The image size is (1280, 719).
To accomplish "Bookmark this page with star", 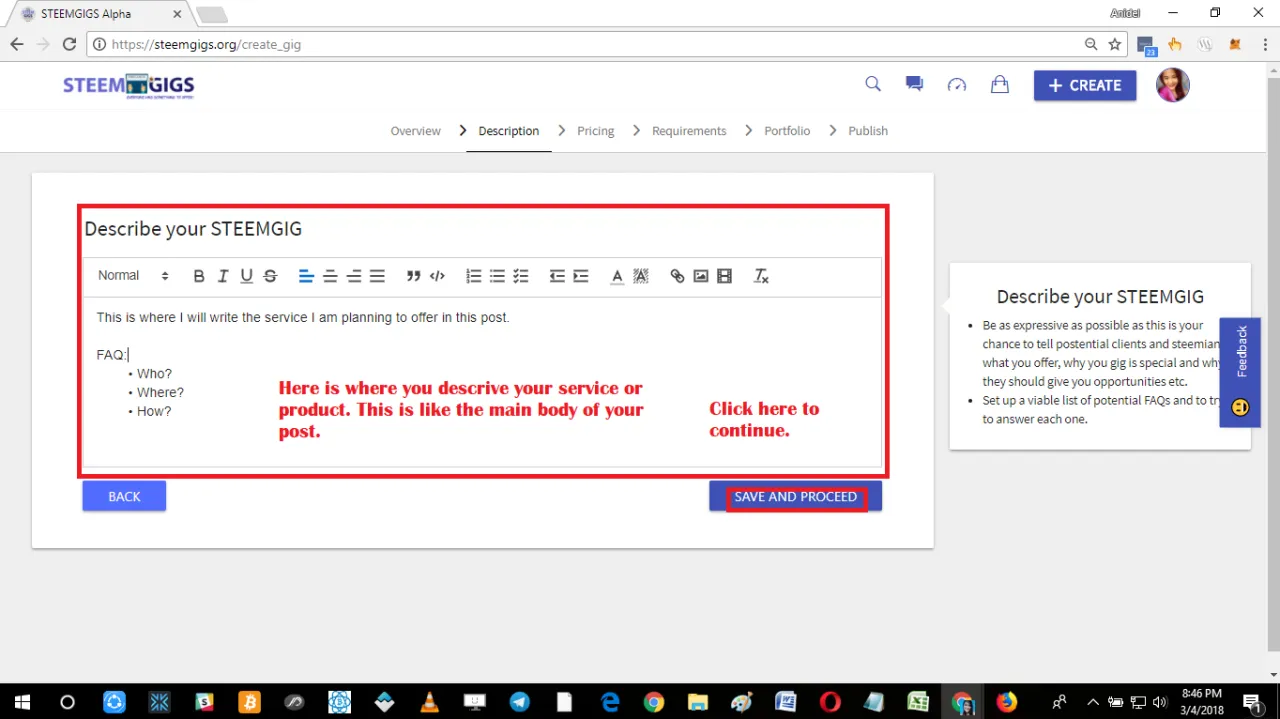I will (x=1115, y=44).
